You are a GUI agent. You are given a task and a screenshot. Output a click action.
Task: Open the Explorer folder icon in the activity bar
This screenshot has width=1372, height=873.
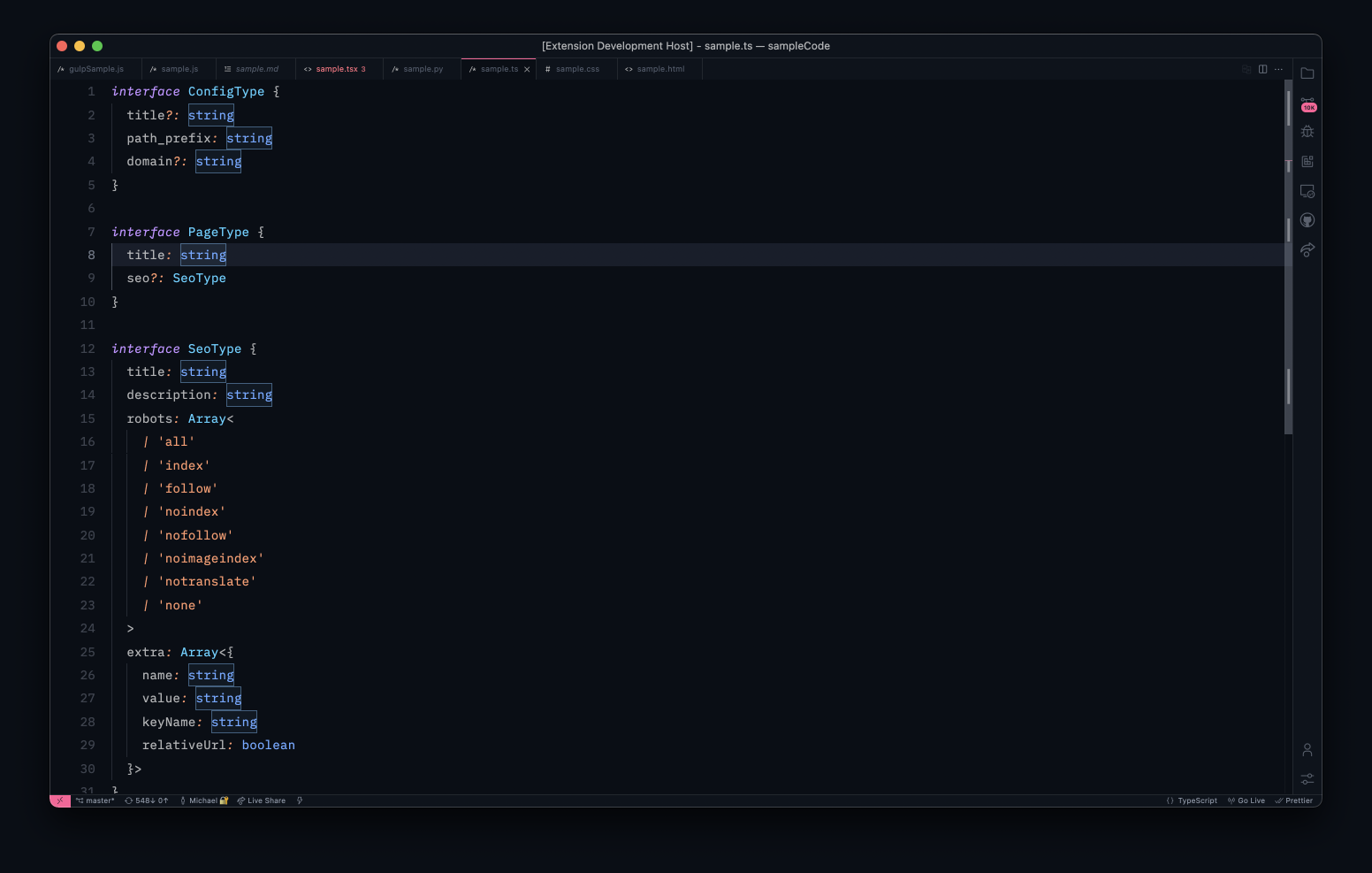(x=1307, y=73)
